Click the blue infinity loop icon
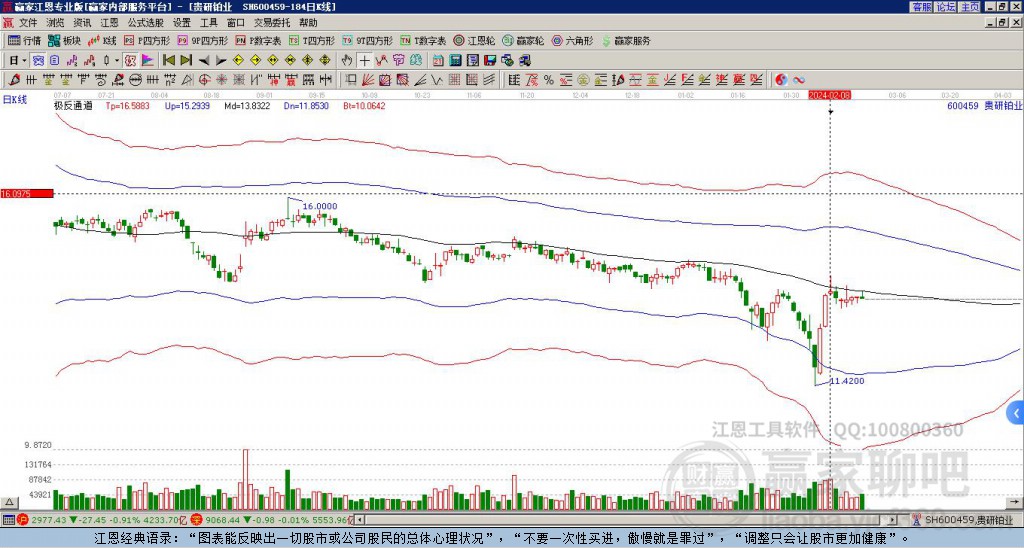 point(799,80)
